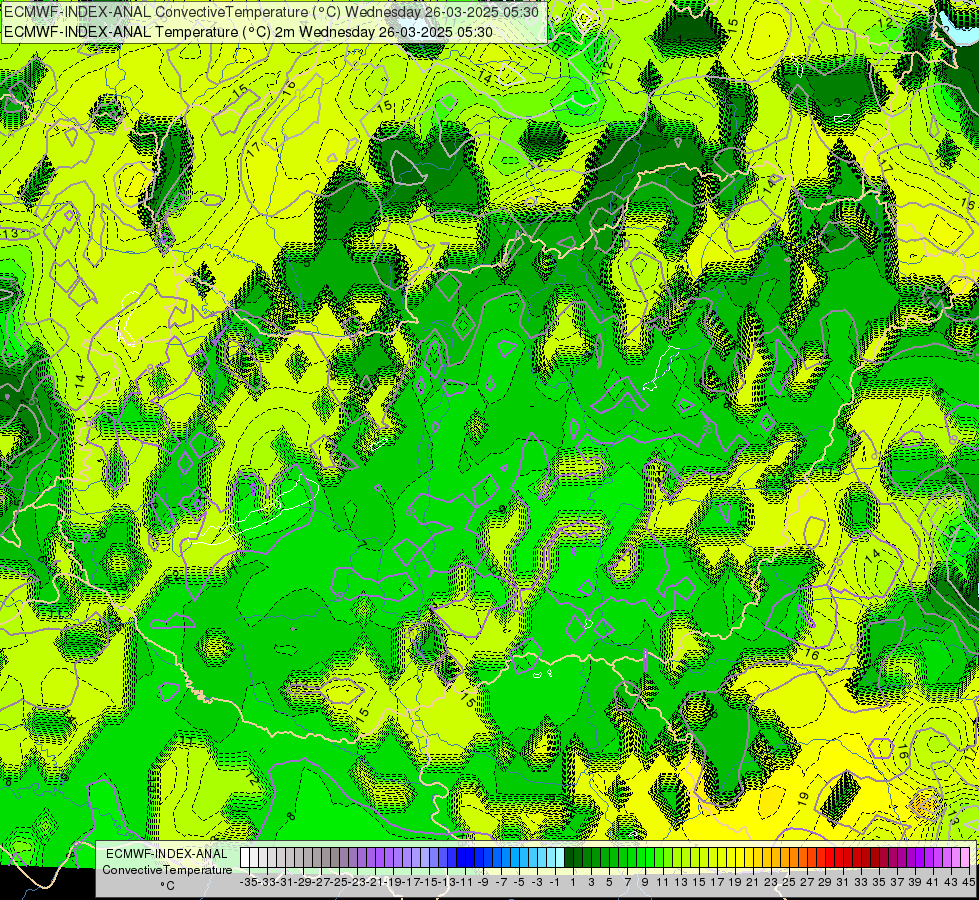Pick the magenta swatch above 39
Viewport: 979px width, 900px height.
point(910,857)
